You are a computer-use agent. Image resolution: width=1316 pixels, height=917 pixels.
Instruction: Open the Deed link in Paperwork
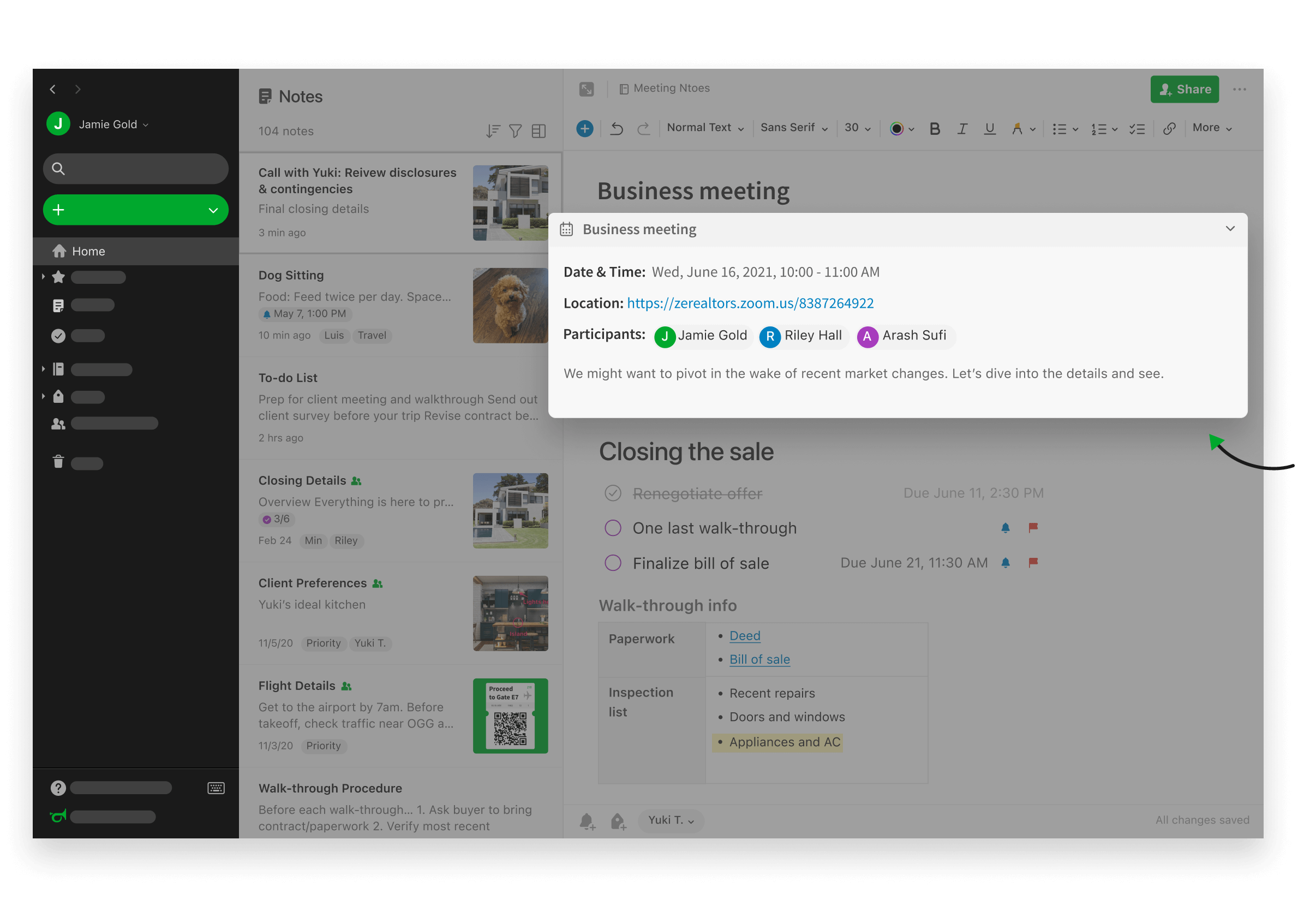(745, 635)
